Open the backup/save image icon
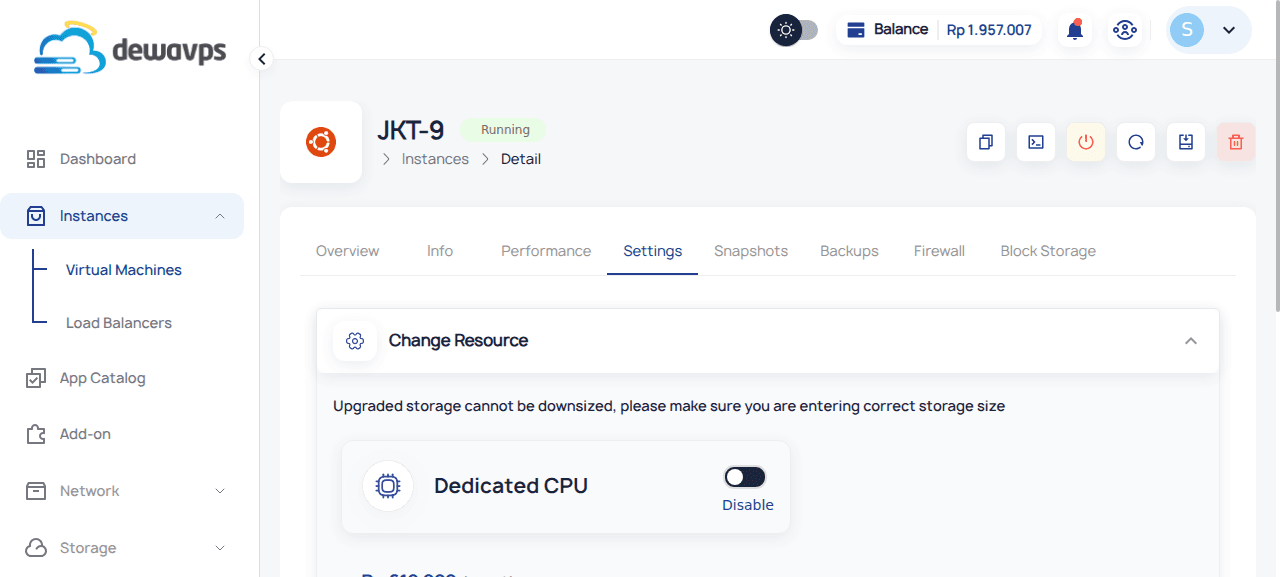The width and height of the screenshot is (1280, 577). tap(1185, 141)
